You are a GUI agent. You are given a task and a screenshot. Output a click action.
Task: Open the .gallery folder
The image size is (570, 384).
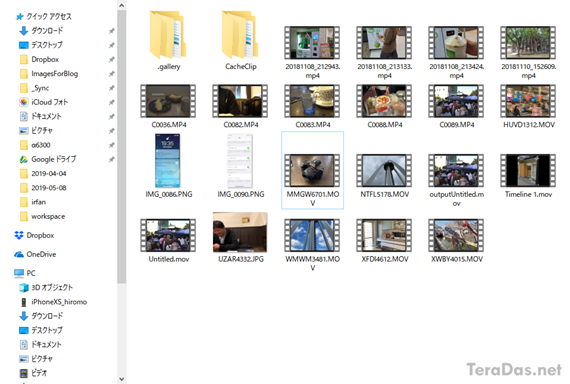click(168, 40)
